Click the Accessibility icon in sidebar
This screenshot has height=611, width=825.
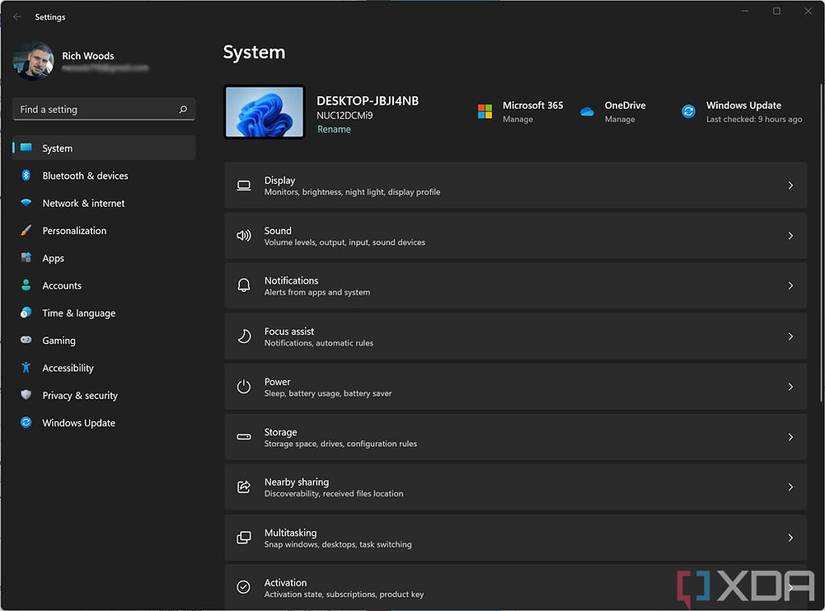click(26, 368)
